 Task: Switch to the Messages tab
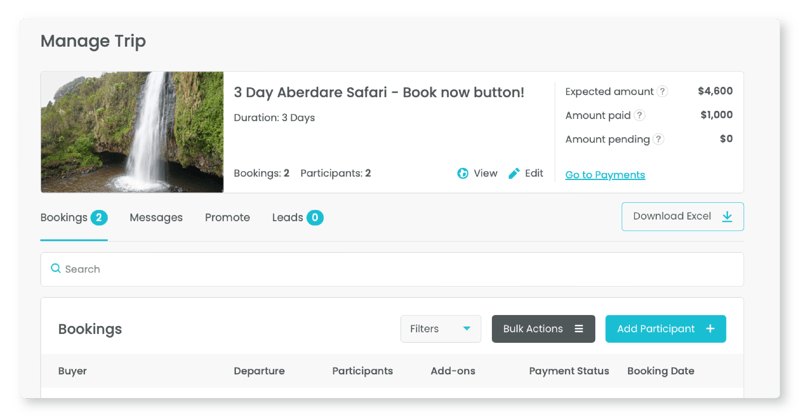coord(156,217)
